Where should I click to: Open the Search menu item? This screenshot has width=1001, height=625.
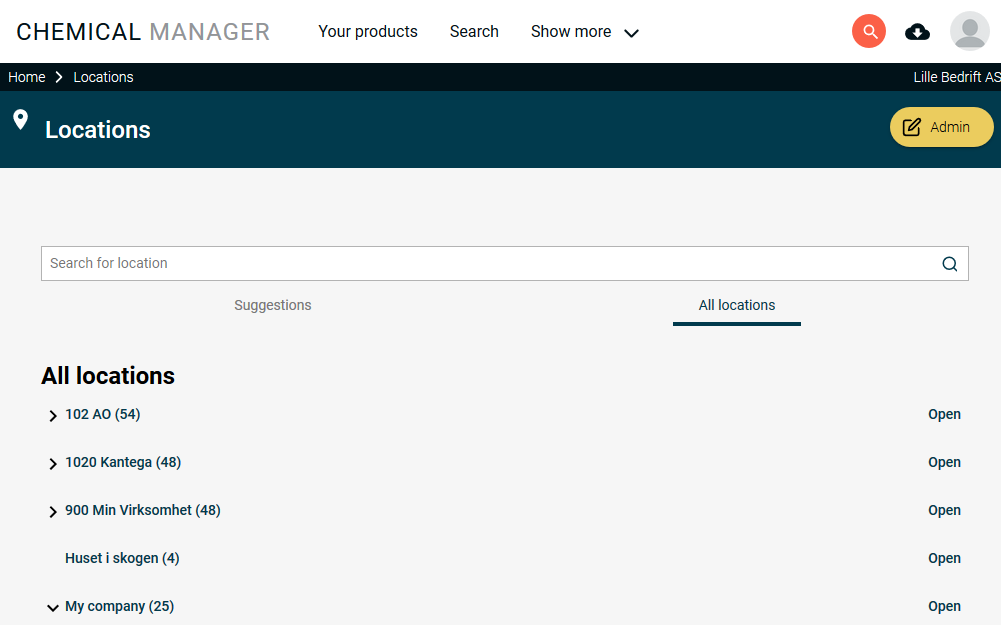pos(474,31)
